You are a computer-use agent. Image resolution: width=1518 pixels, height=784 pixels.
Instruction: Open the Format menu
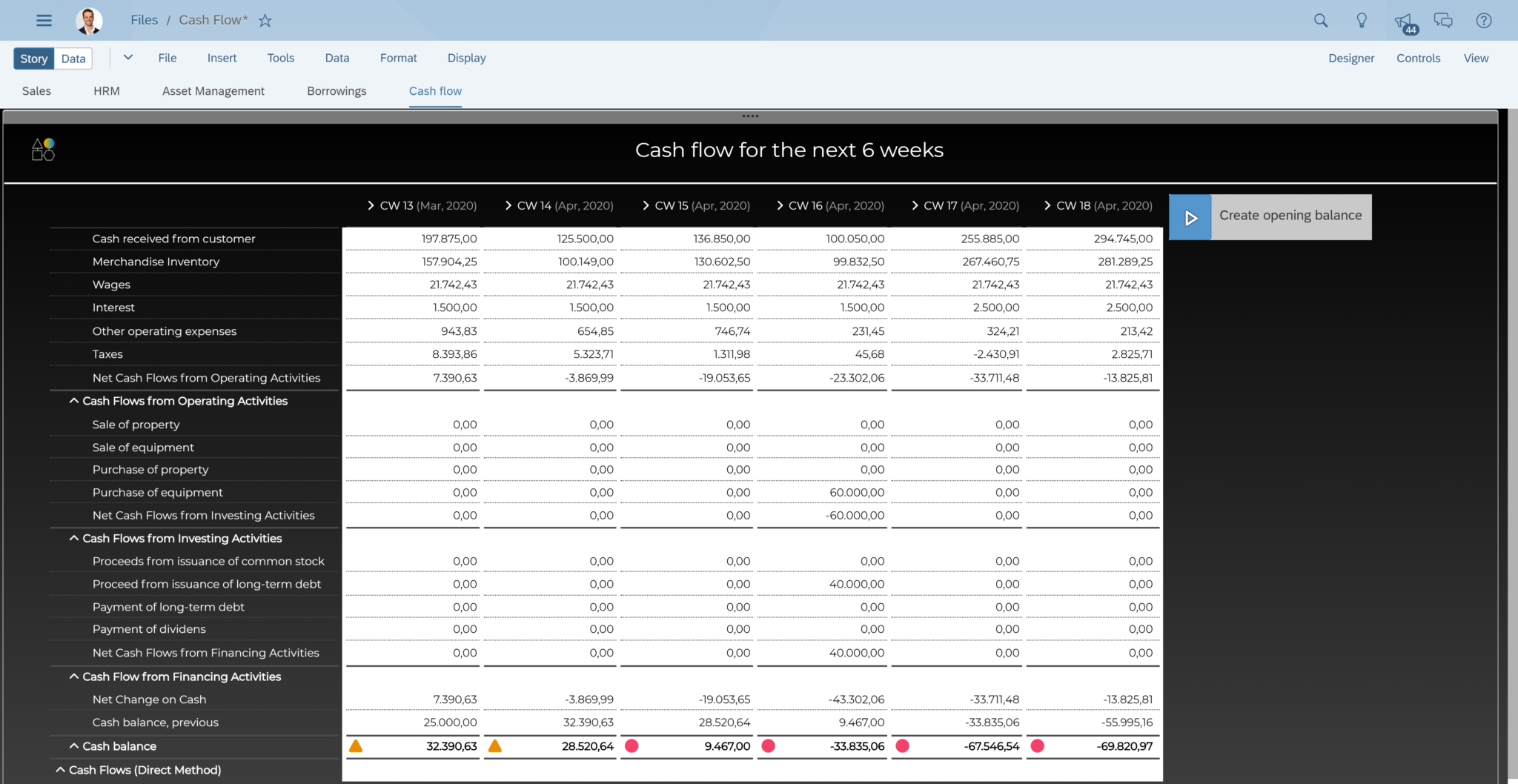point(398,58)
